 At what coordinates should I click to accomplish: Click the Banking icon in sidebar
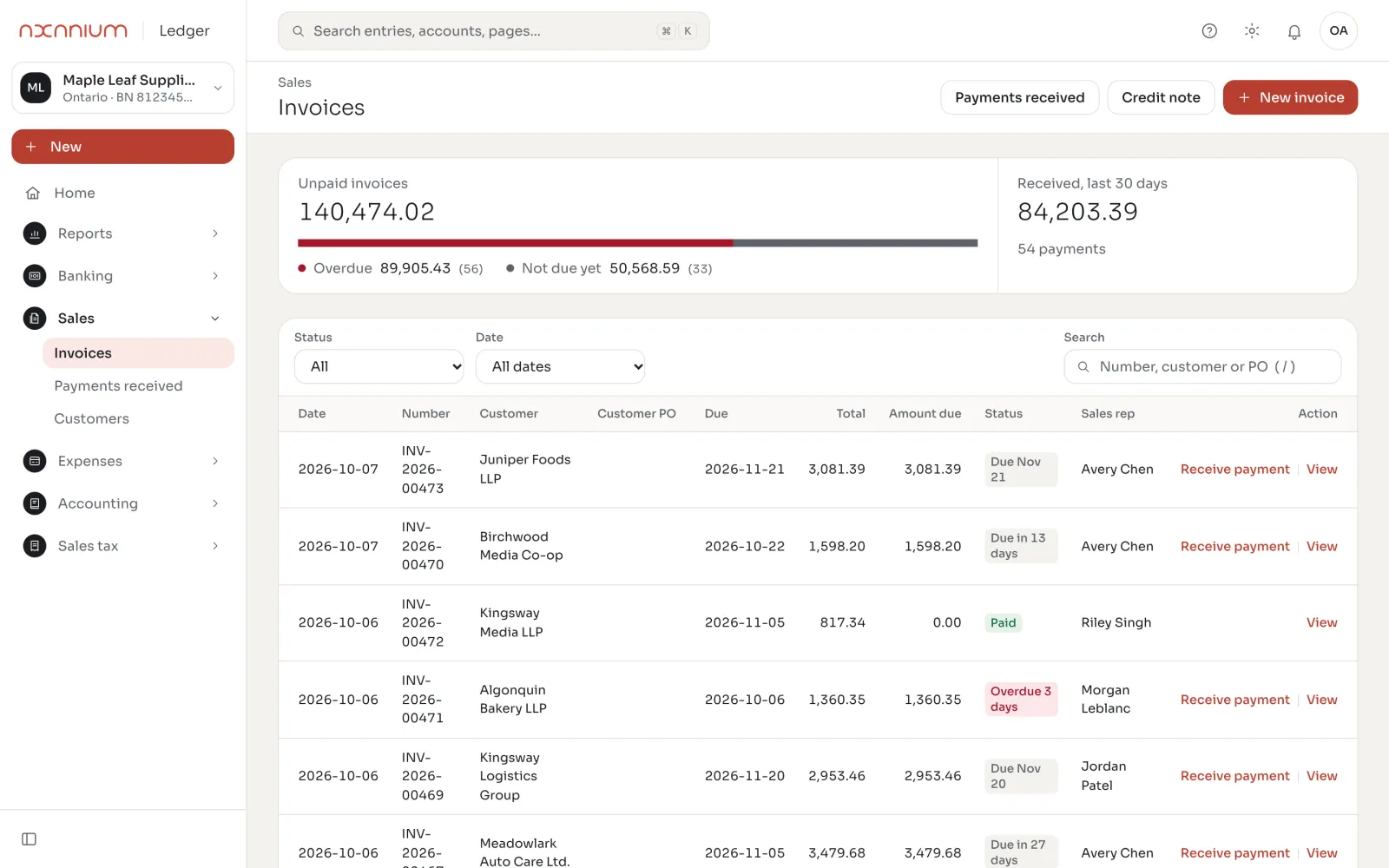click(35, 276)
